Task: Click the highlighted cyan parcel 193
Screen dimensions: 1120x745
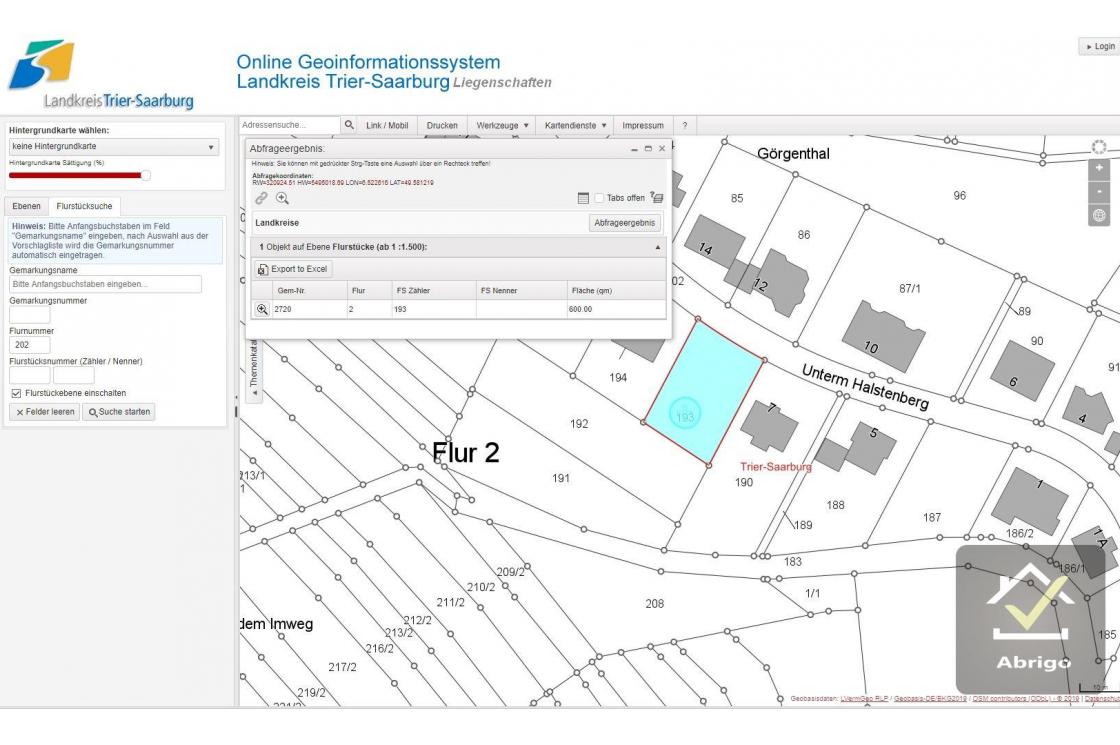Action: click(704, 391)
